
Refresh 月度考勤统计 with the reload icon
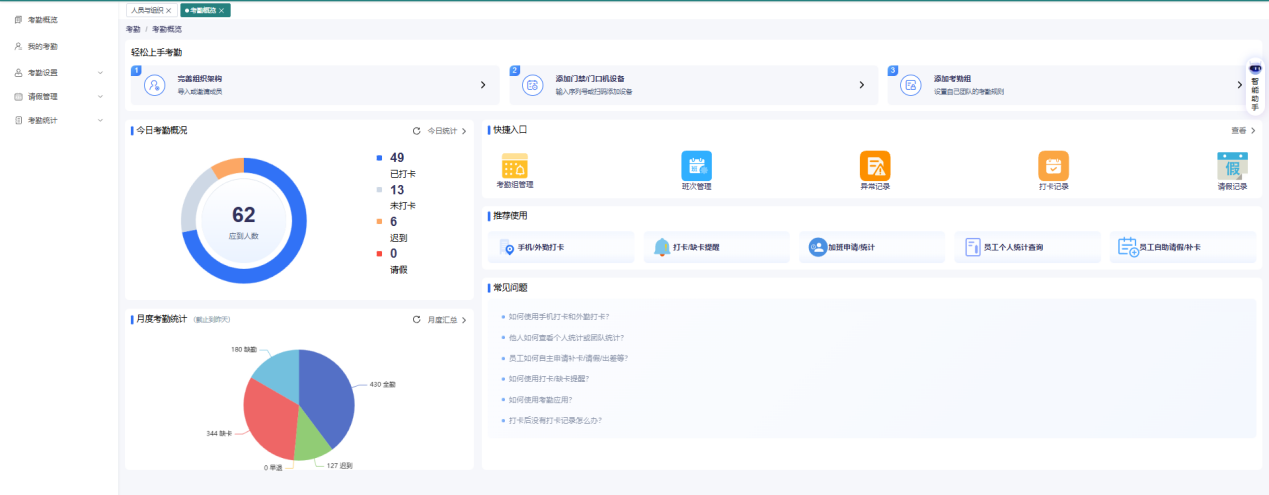(417, 320)
